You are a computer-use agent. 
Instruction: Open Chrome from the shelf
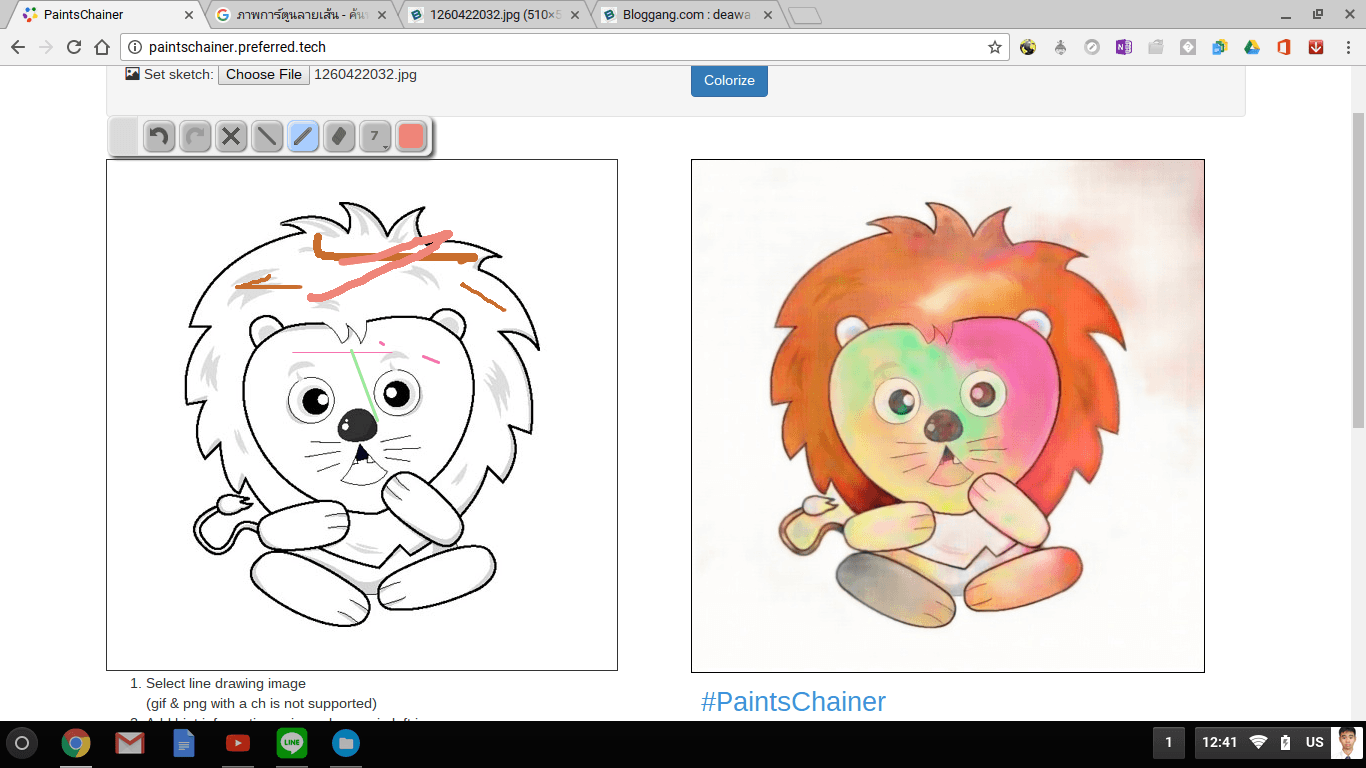pos(76,743)
